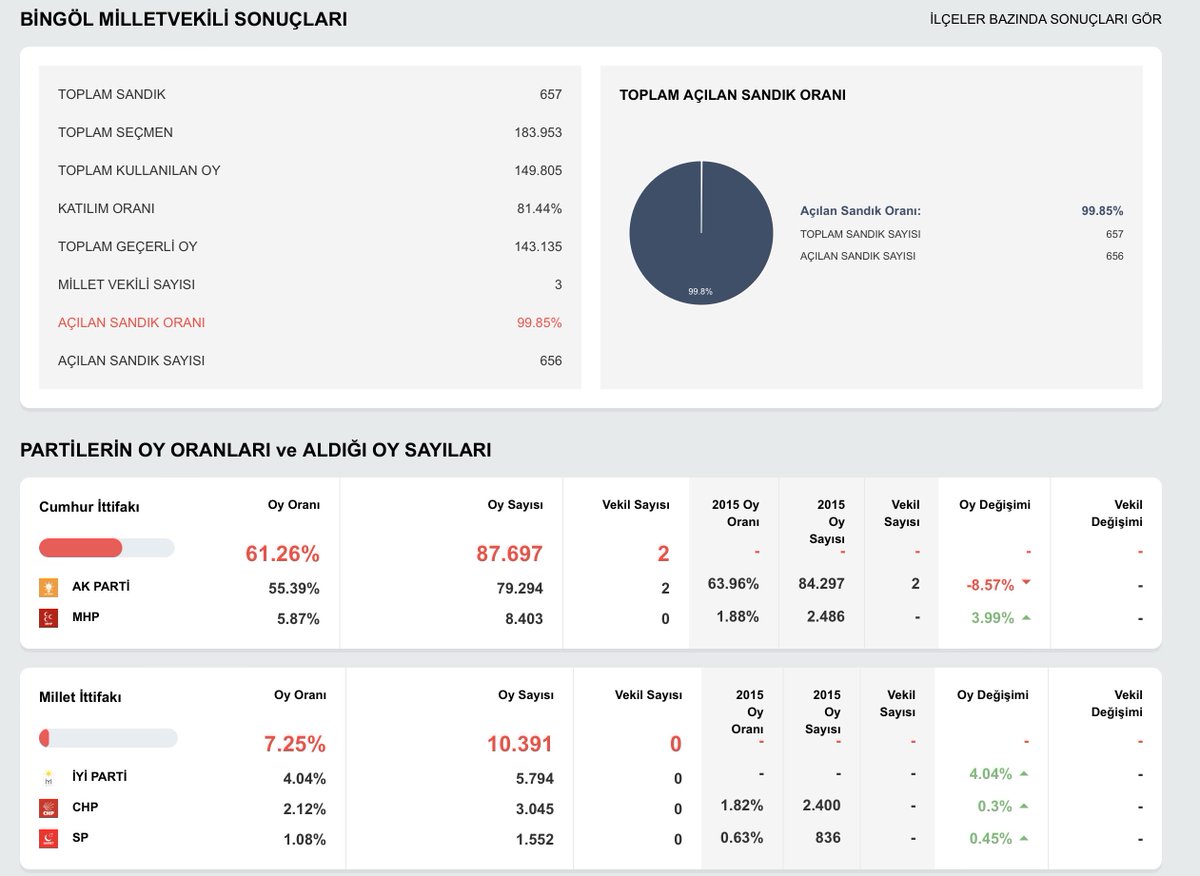
Task: Select the Cumhur İttifakı vote count 87.697
Action: [x=509, y=554]
